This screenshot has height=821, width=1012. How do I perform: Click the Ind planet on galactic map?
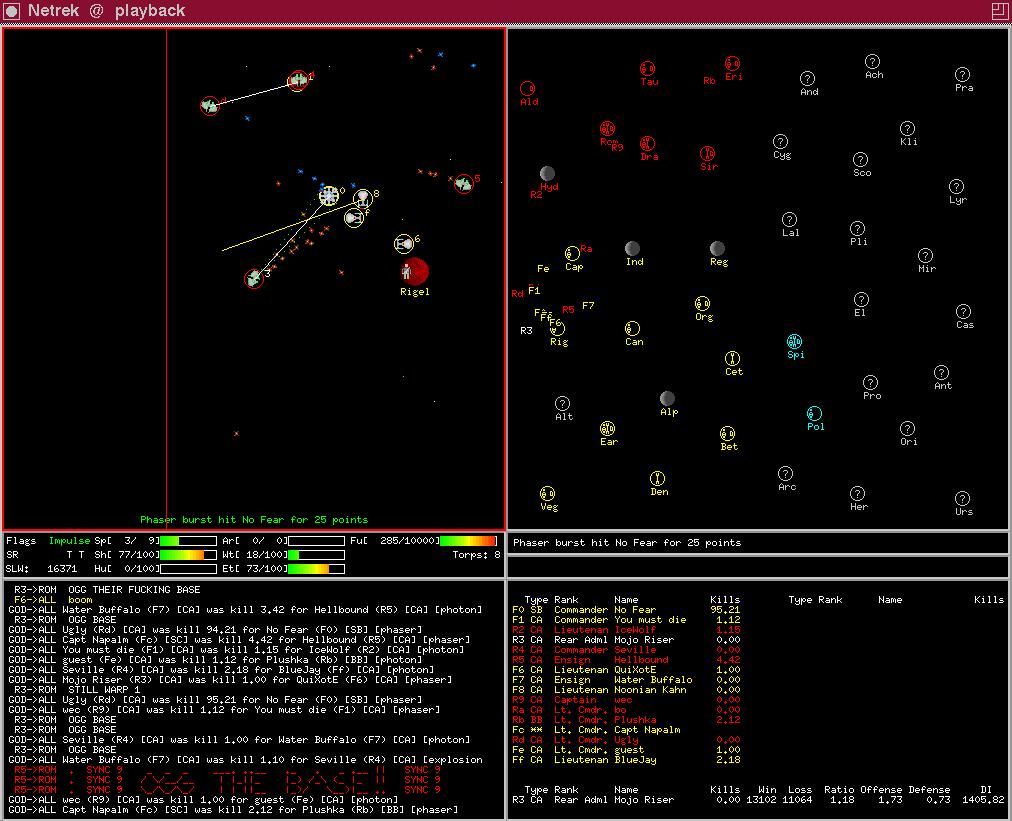tap(632, 248)
